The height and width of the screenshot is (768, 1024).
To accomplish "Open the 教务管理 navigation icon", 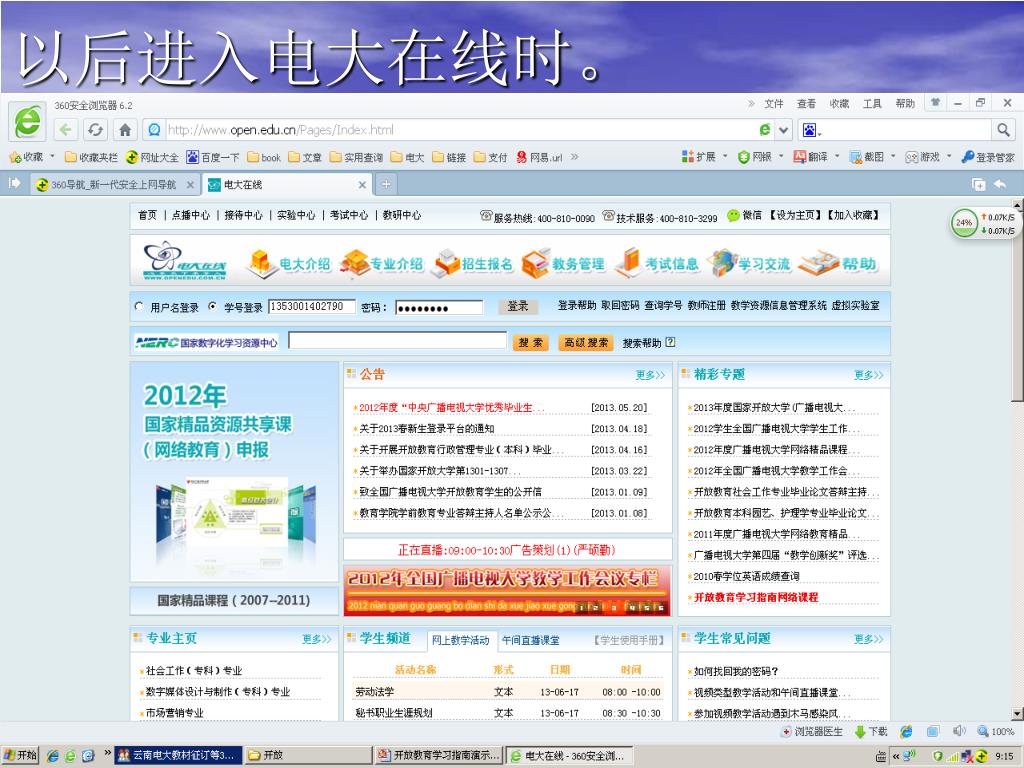I will click(563, 263).
